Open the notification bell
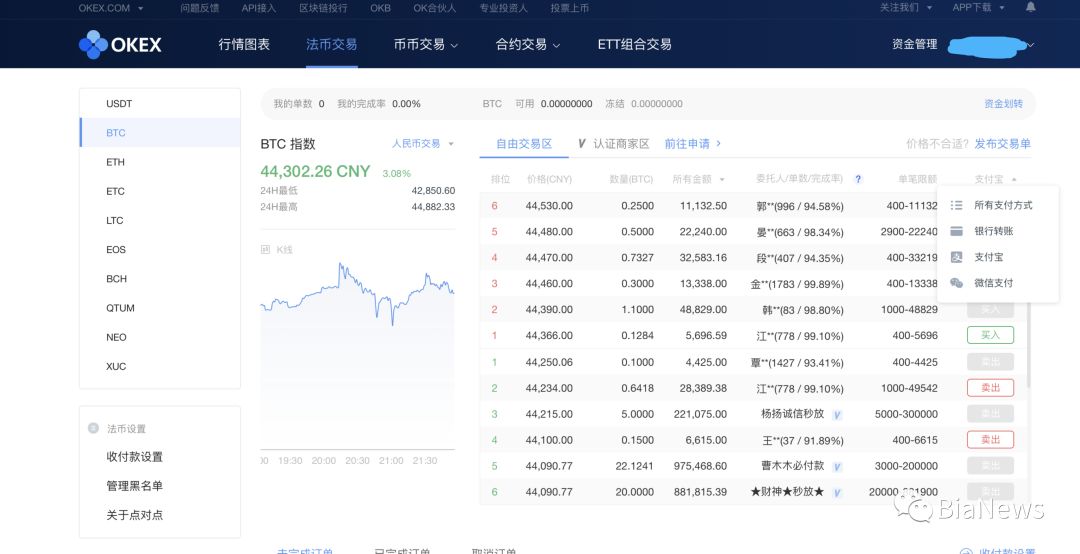Image resolution: width=1080 pixels, height=554 pixels. click(x=1030, y=7)
